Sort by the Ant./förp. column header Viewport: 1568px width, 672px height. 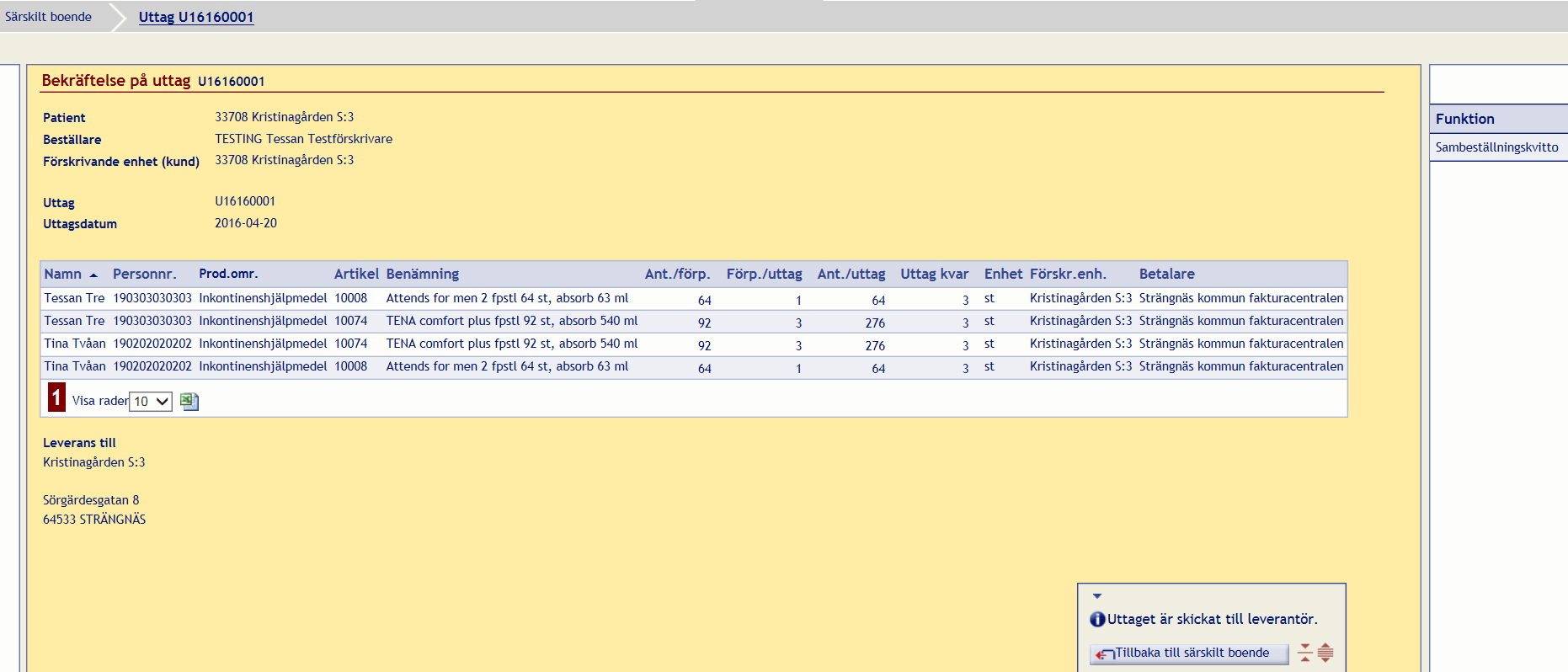pos(678,274)
